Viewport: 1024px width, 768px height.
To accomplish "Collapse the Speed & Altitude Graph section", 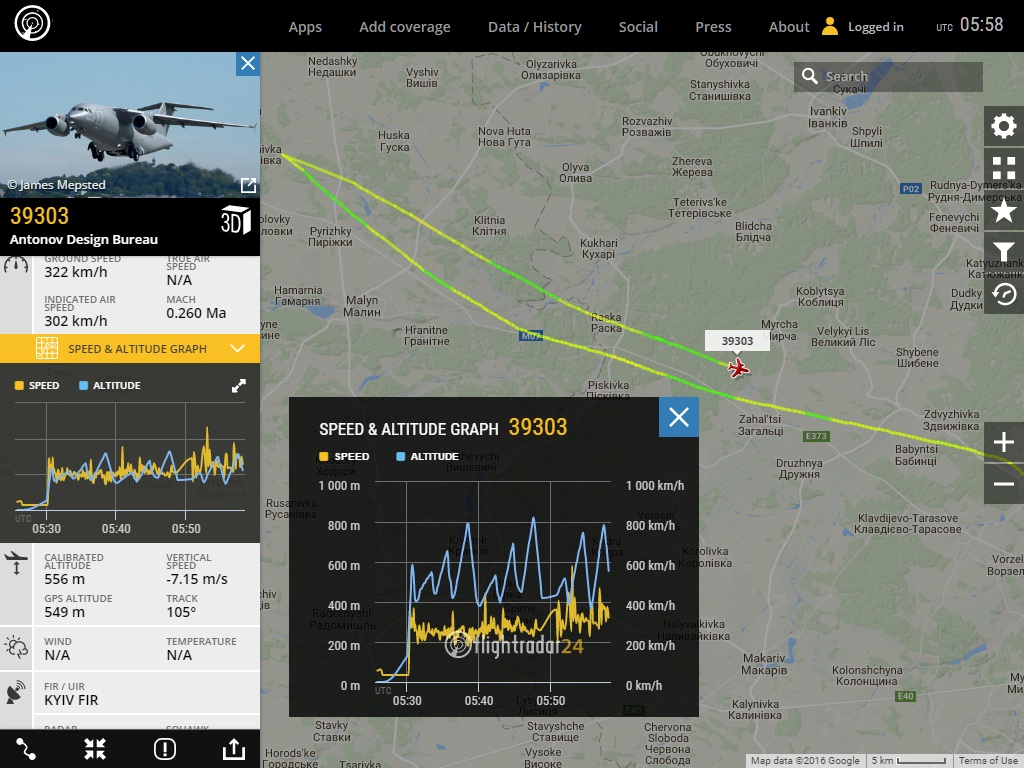I will (237, 349).
